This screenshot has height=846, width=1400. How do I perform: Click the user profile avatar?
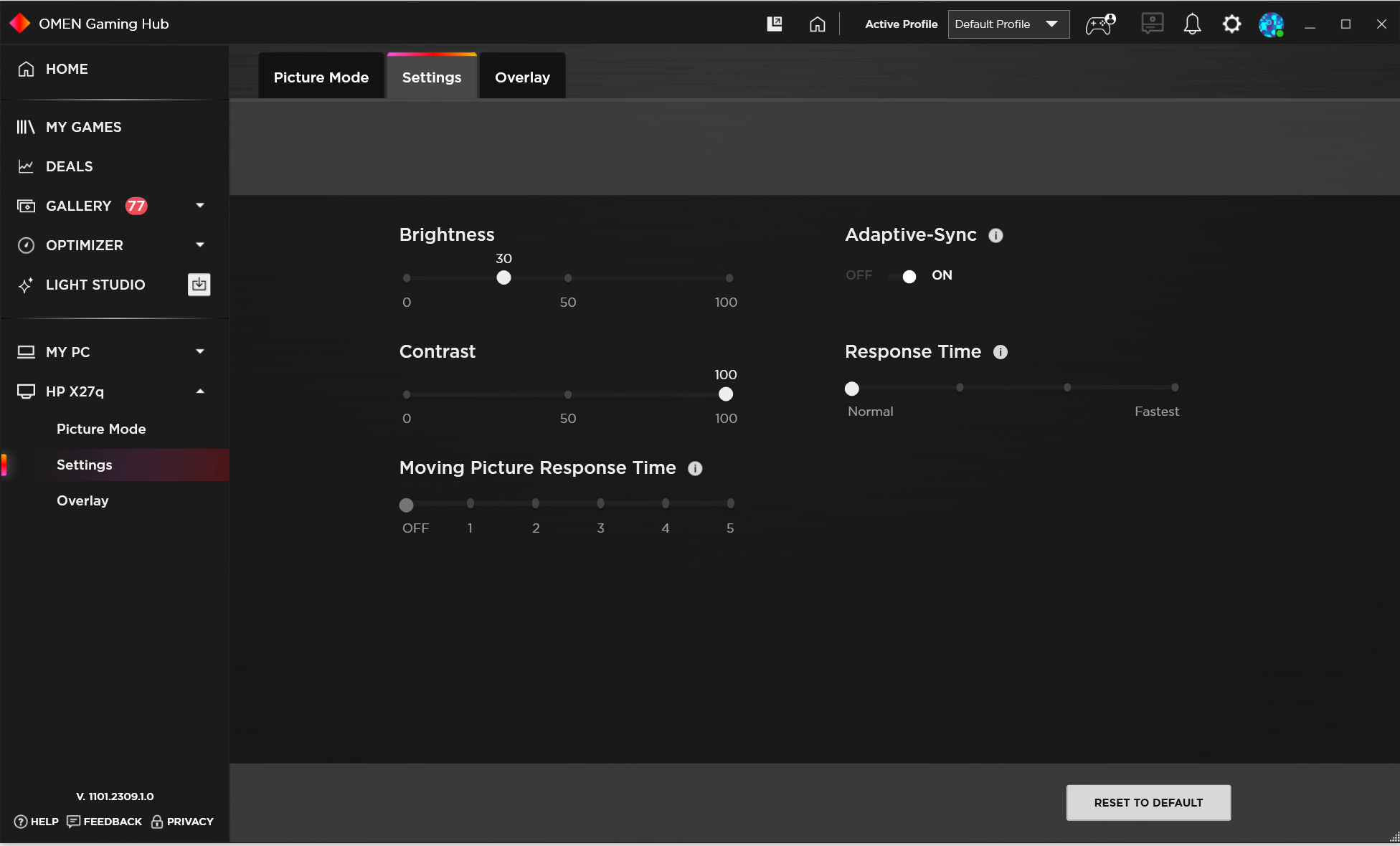(1271, 24)
